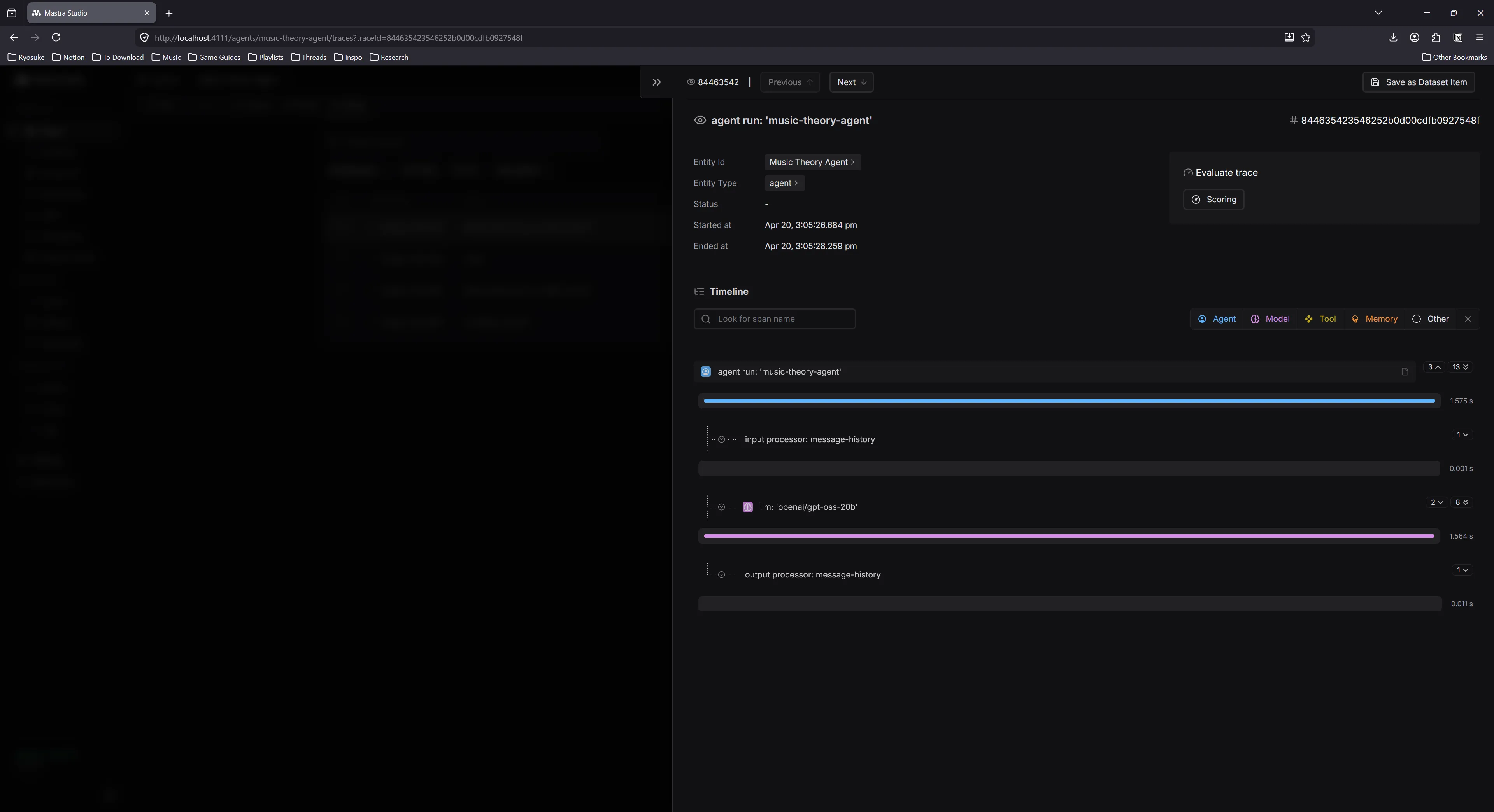Click the pink llm duration bar

pos(1069,536)
